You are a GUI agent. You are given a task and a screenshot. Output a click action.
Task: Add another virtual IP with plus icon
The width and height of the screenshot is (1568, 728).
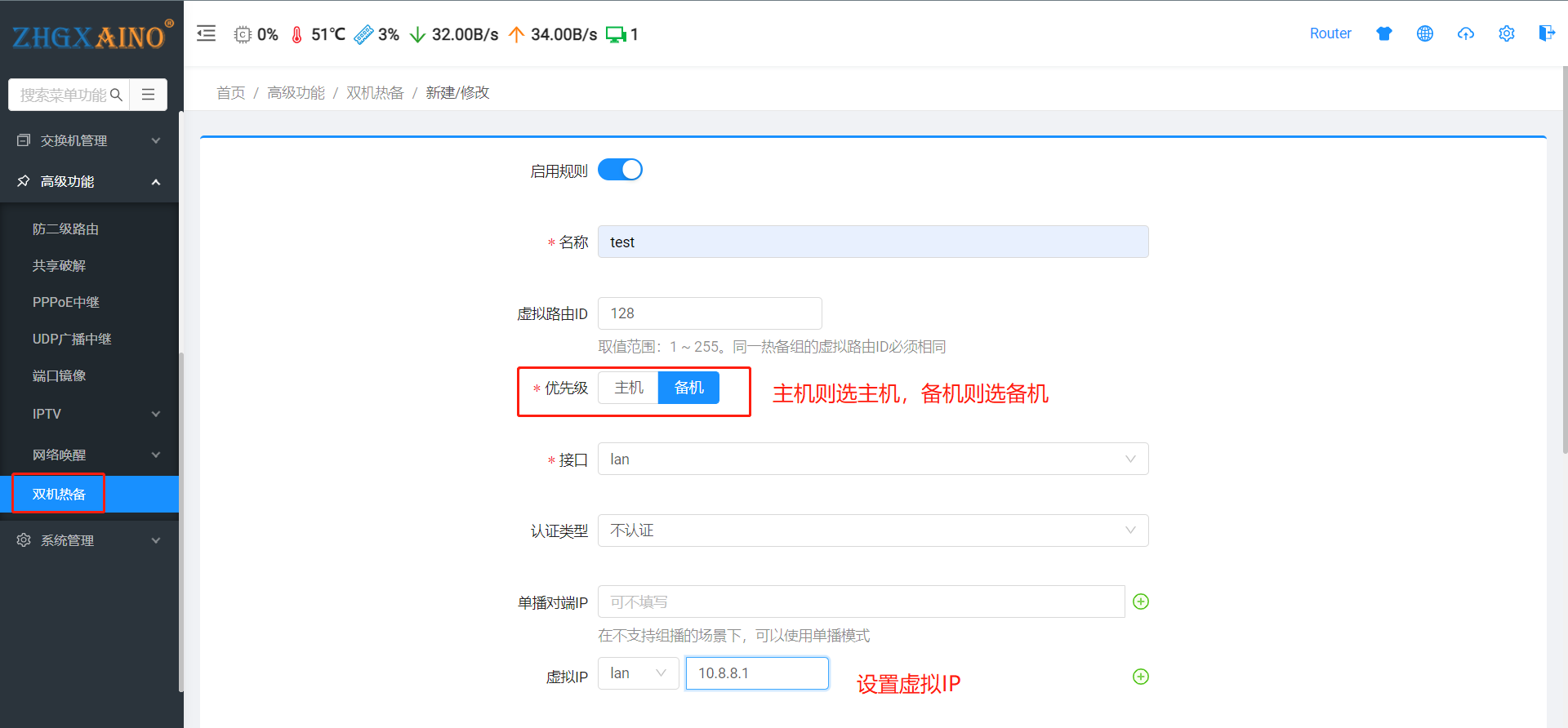pos(1141,677)
